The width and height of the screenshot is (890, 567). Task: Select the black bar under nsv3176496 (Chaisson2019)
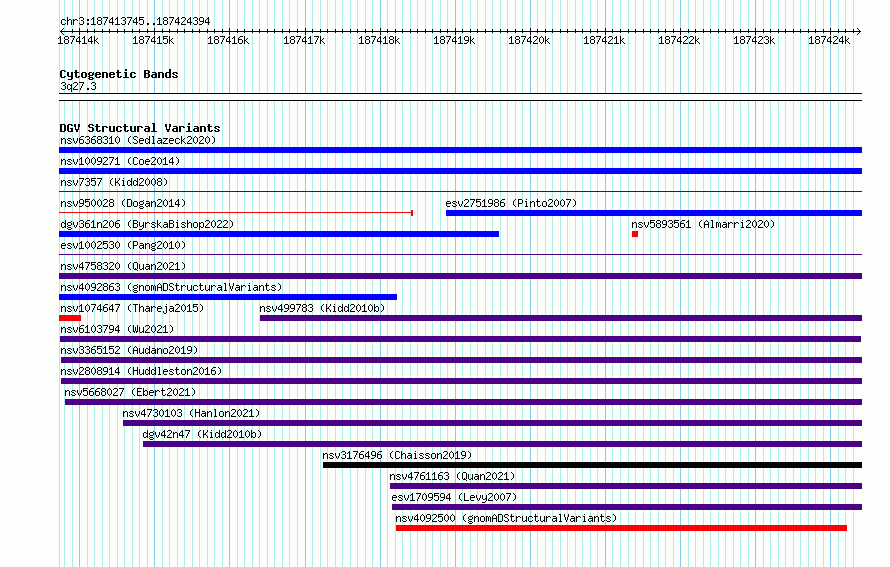click(x=593, y=465)
